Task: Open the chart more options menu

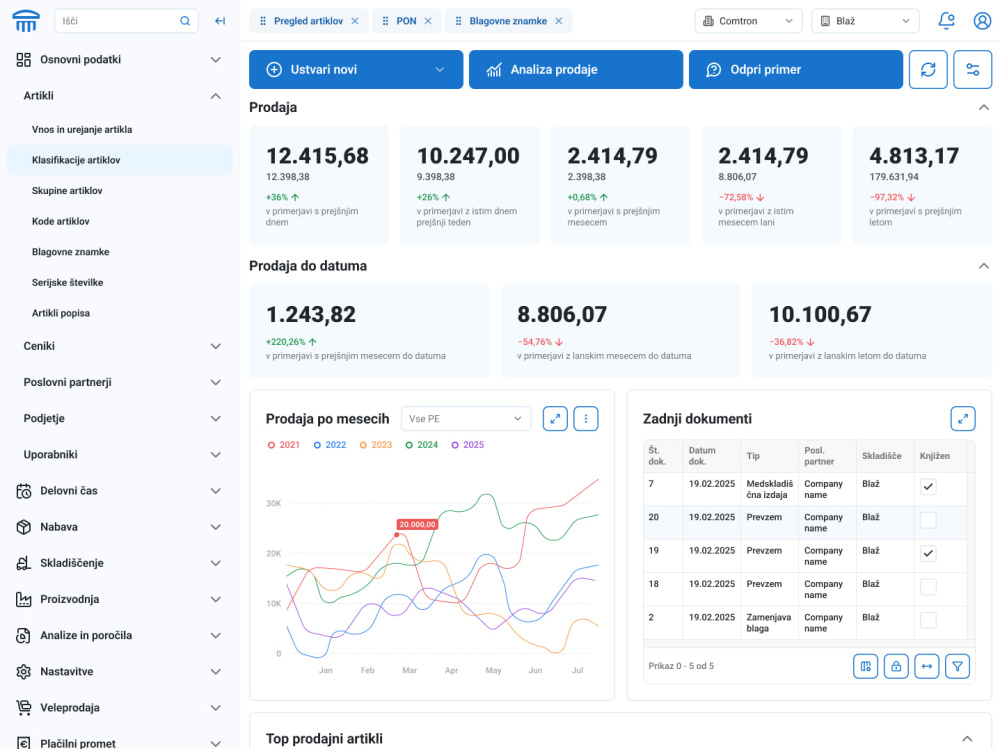Action: point(586,419)
